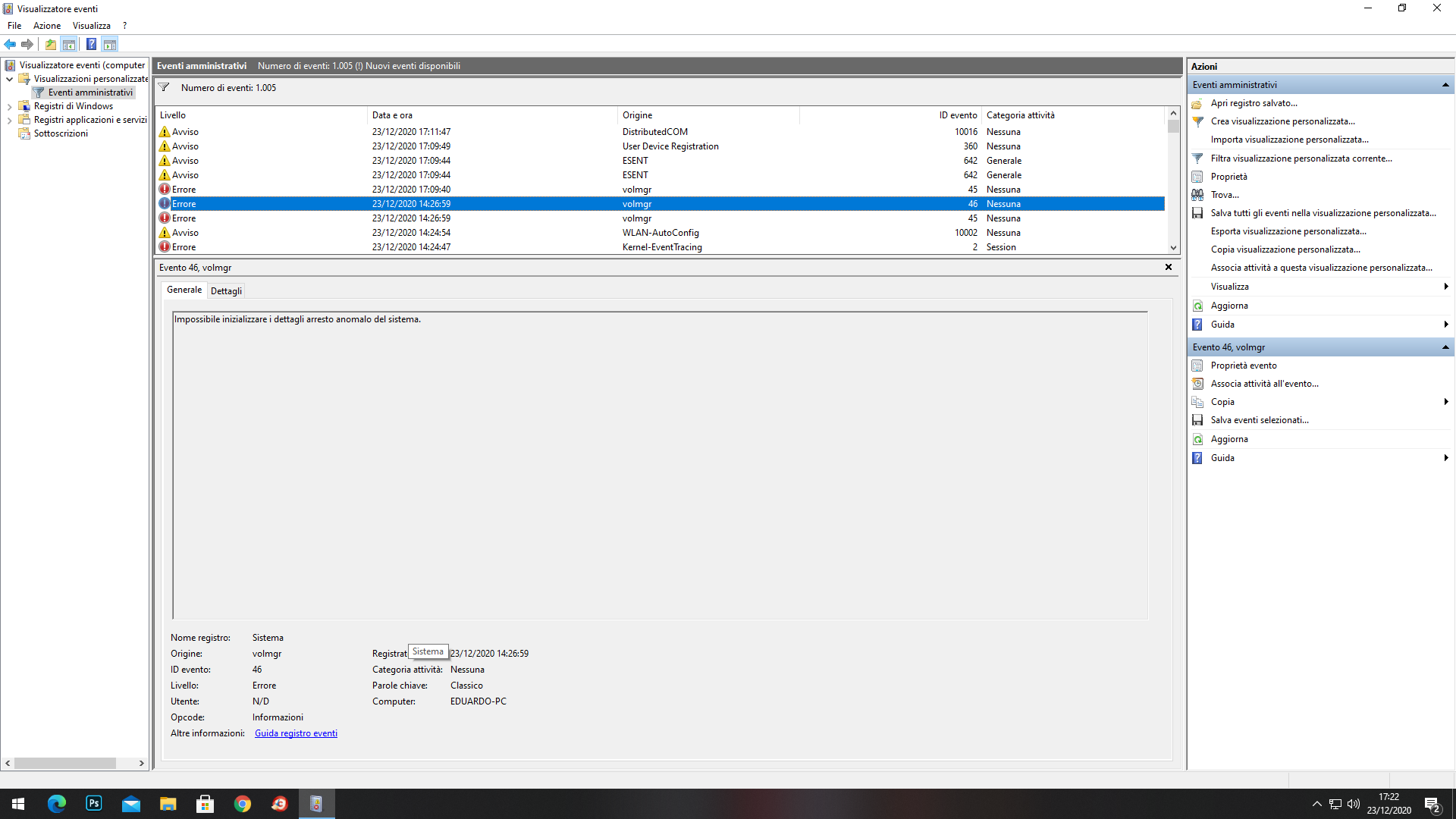The width and height of the screenshot is (1456, 819).
Task: Click the left tree horizontal scrollbar
Action: point(65,763)
